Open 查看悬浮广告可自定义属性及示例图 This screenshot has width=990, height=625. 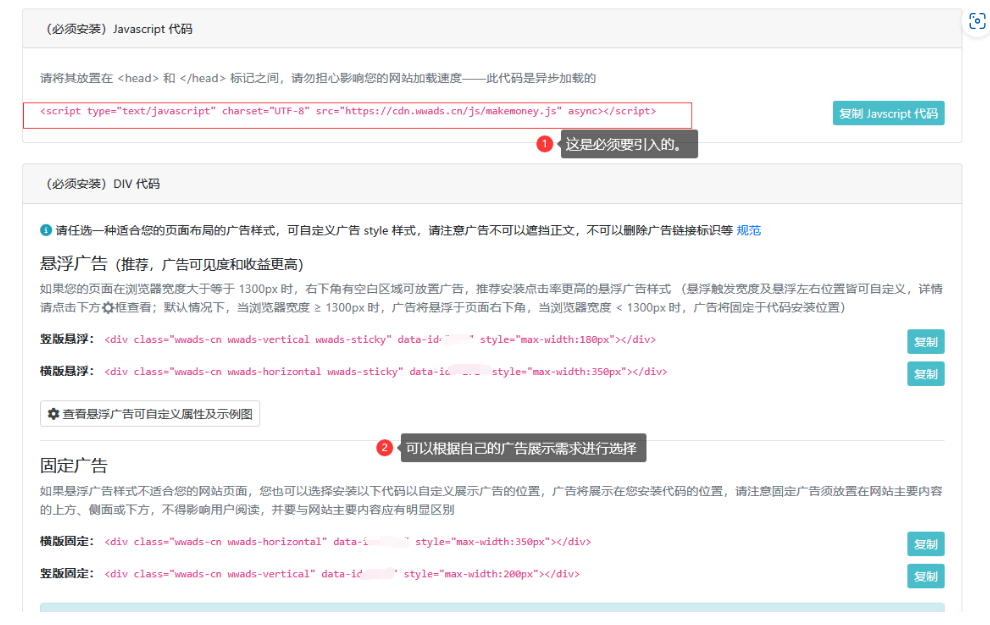150,414
